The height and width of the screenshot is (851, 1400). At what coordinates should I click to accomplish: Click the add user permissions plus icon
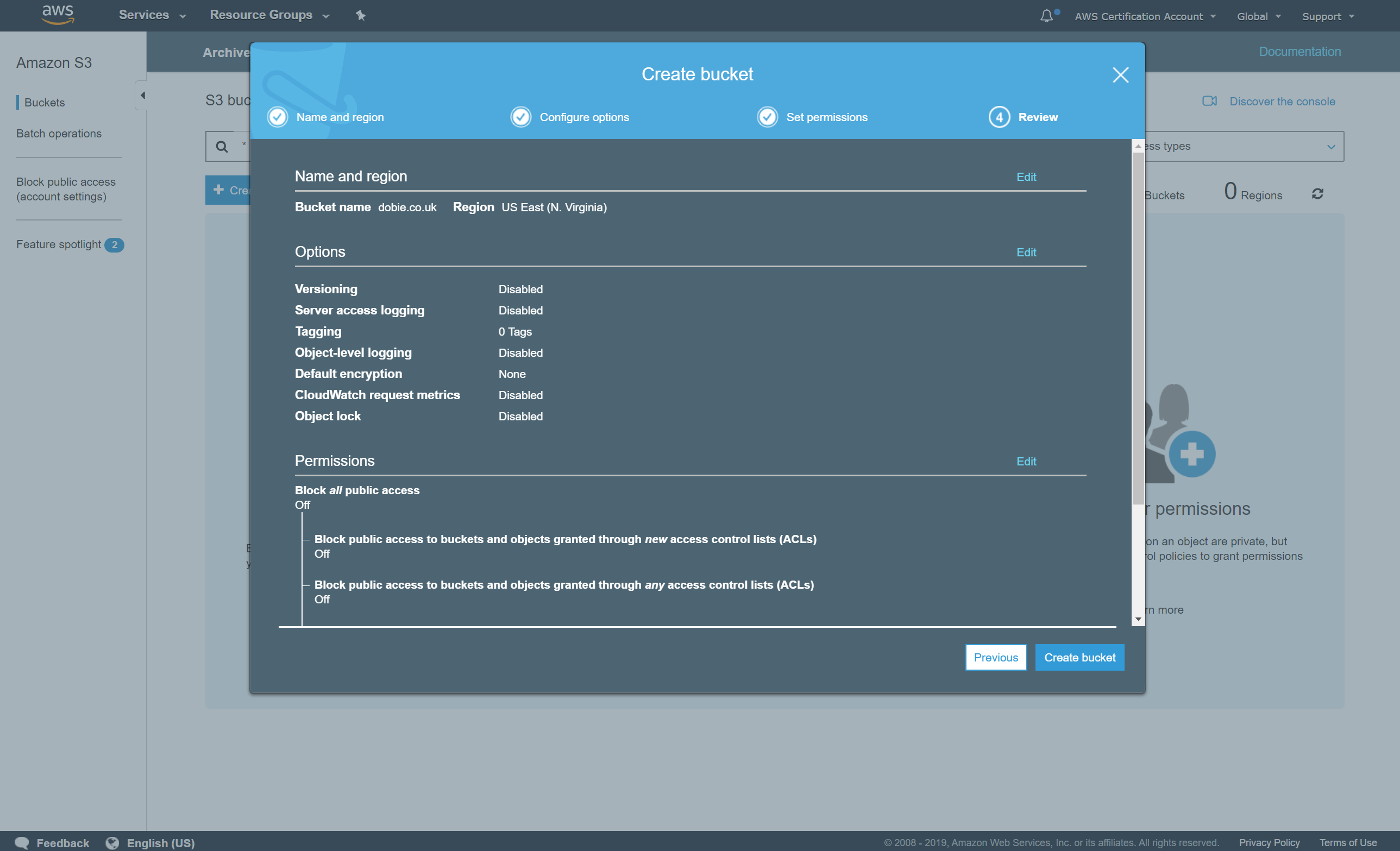point(1192,454)
